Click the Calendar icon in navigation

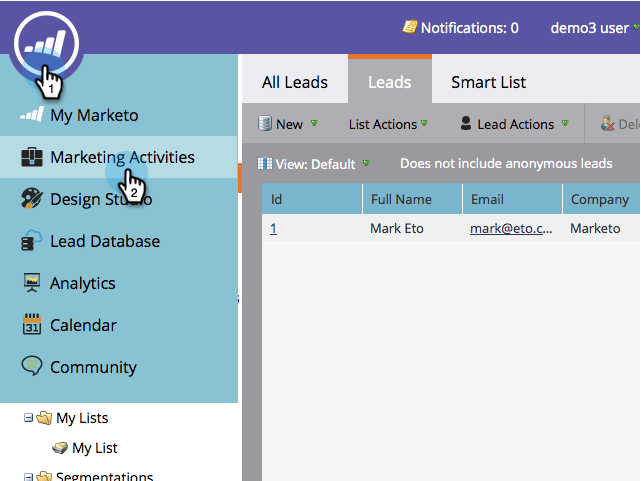point(31,325)
